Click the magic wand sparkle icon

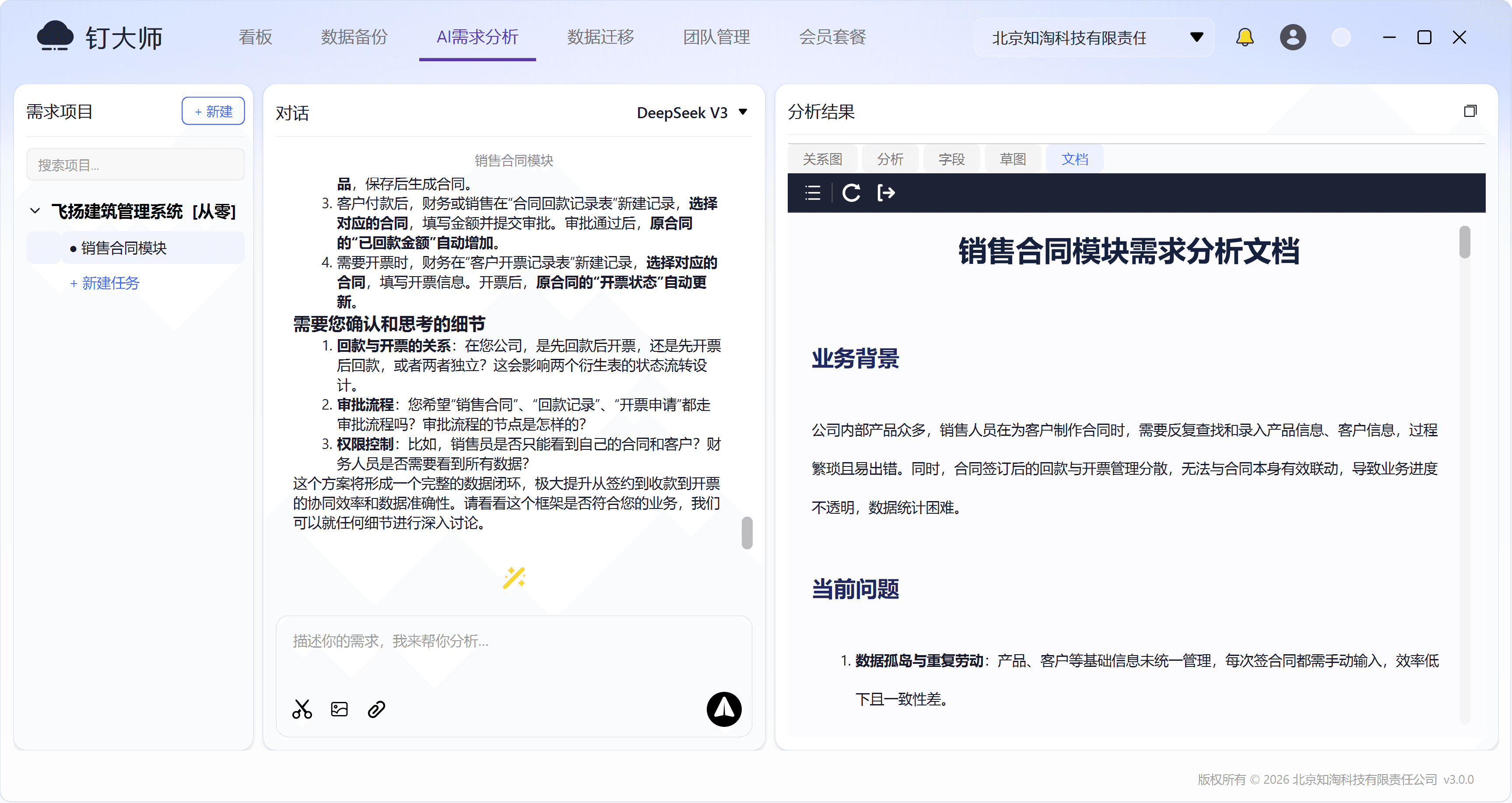(514, 578)
